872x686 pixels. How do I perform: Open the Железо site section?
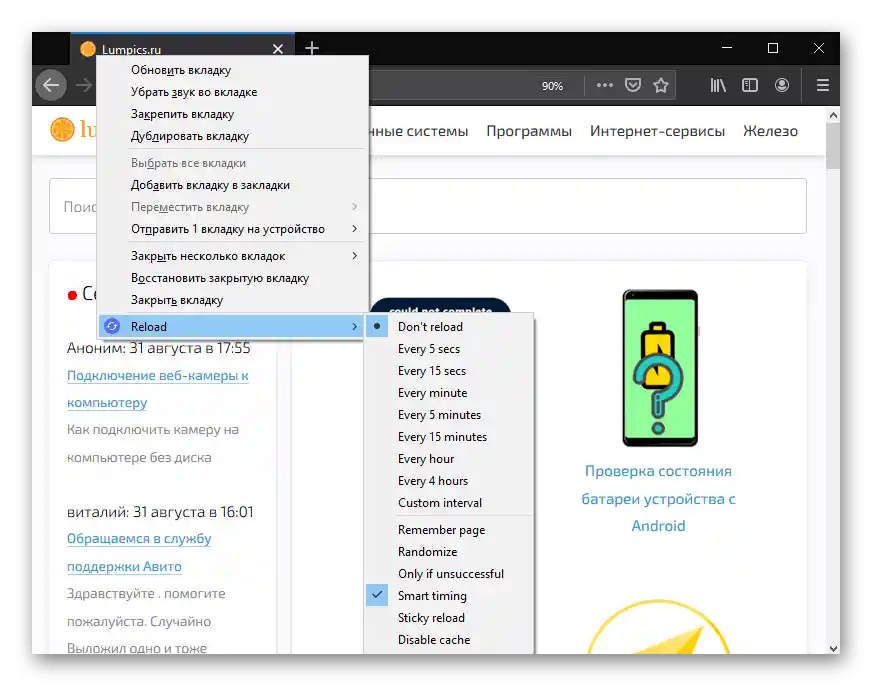(x=770, y=131)
